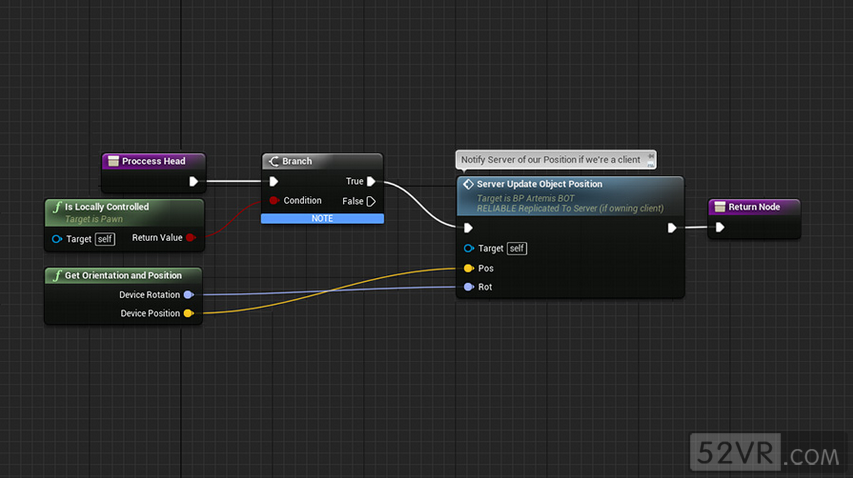
Task: Click the Branch exec input pin
Action: coord(274,182)
